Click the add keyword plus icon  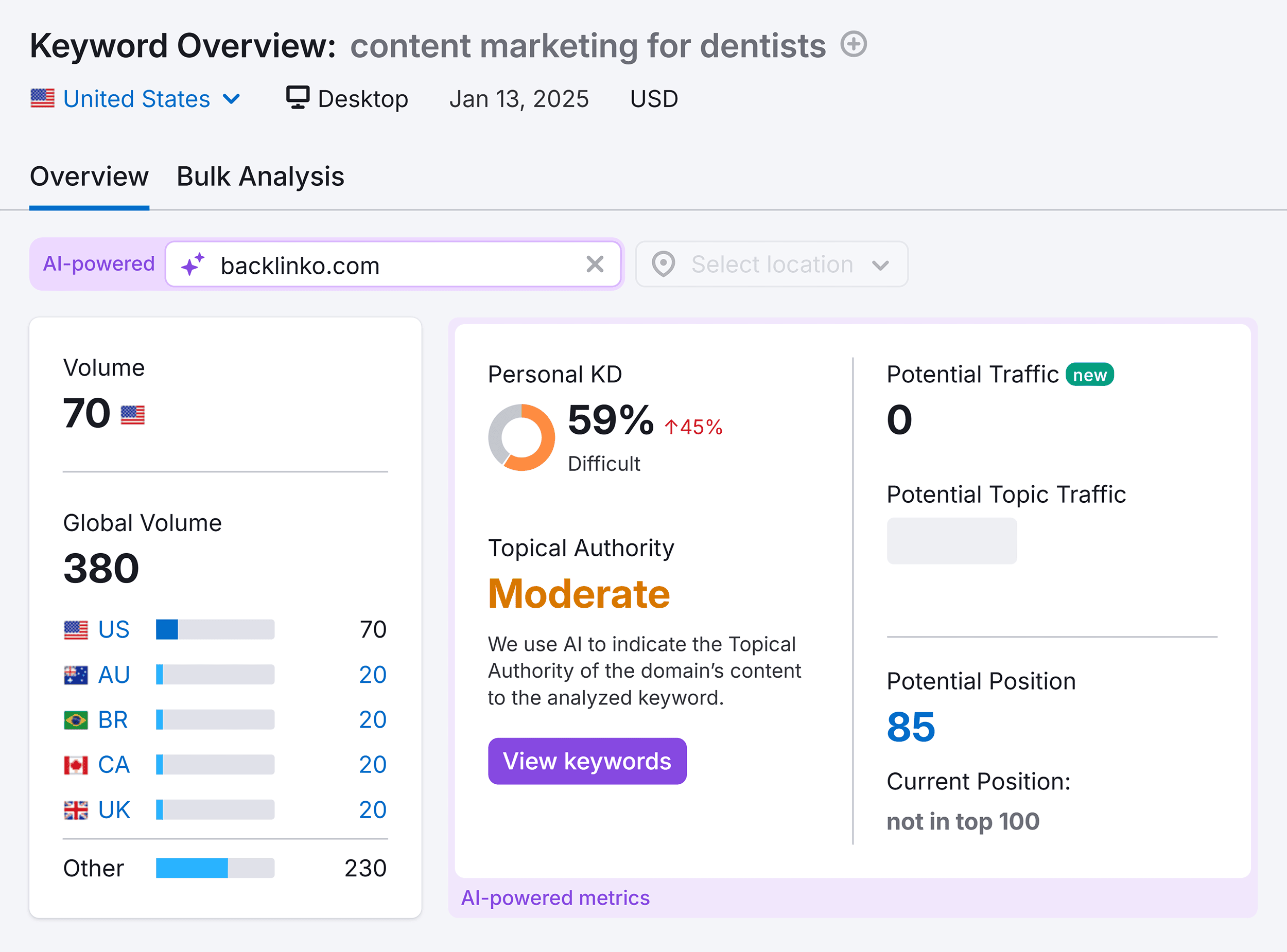tap(853, 44)
